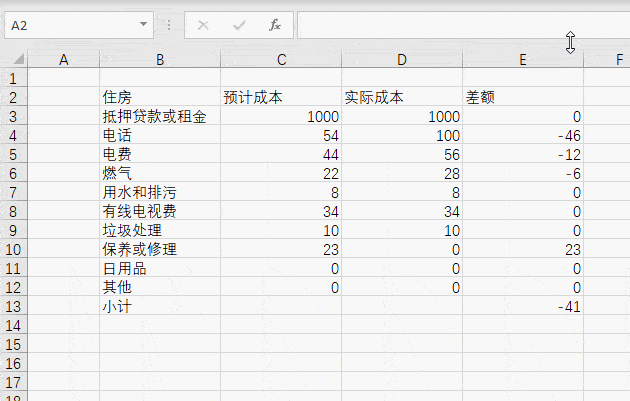Open the Name Box dropdown arrow
630x401 pixels.
pos(145,25)
